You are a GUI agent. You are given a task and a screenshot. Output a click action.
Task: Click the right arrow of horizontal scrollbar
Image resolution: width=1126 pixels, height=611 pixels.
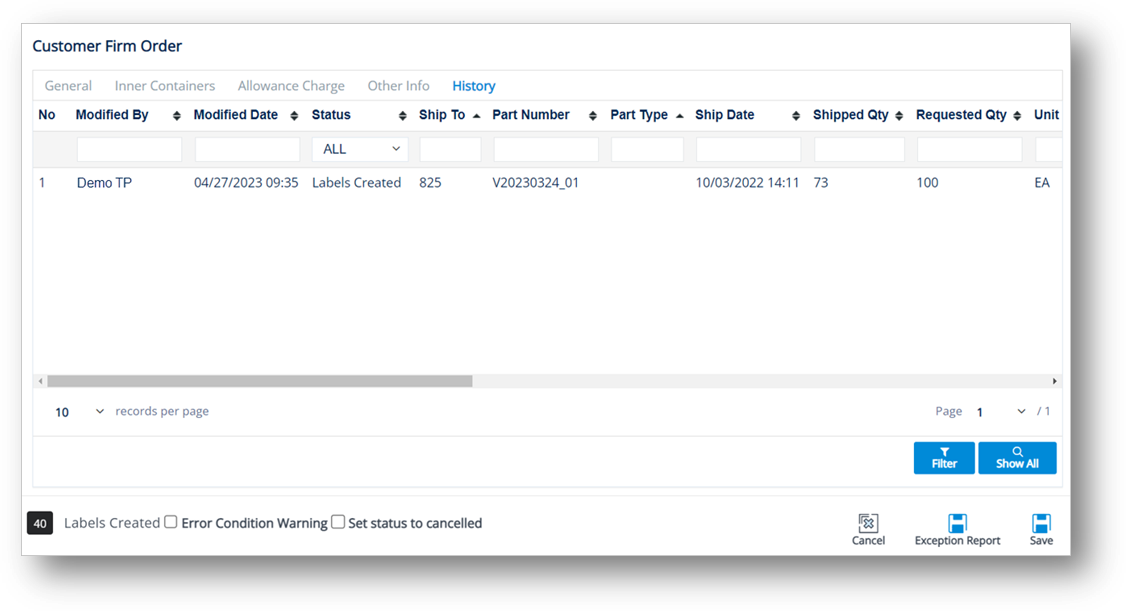(x=1054, y=381)
